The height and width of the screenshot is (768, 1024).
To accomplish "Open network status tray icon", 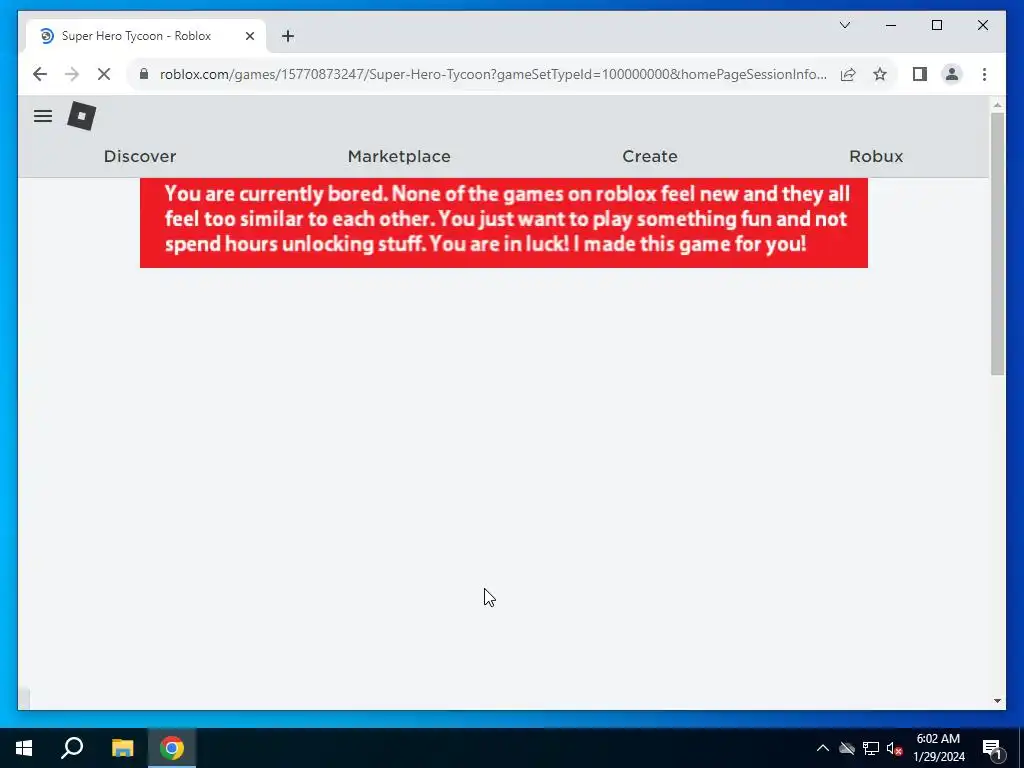I will pos(871,748).
